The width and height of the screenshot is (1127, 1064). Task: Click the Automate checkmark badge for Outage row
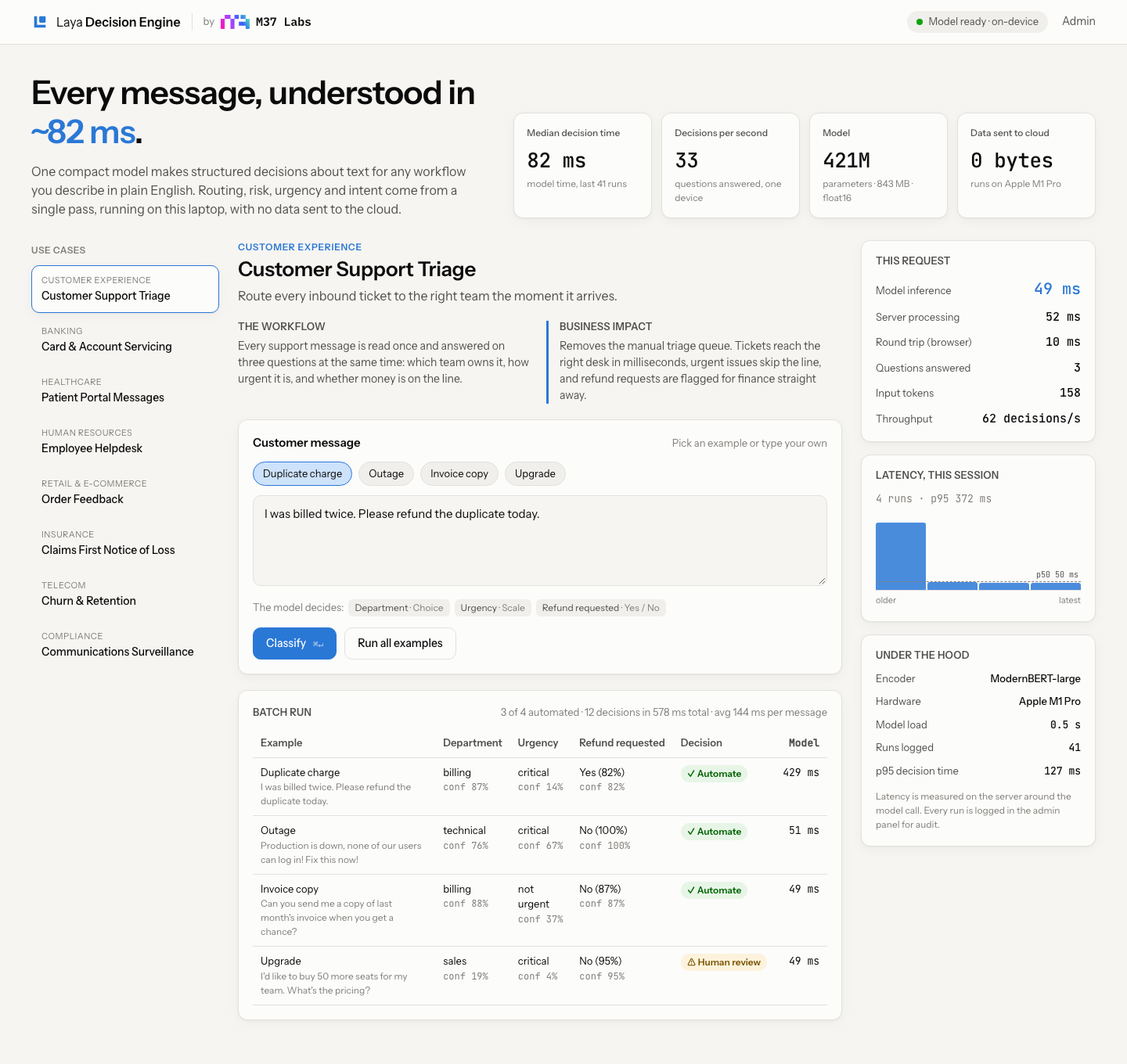click(x=714, y=832)
